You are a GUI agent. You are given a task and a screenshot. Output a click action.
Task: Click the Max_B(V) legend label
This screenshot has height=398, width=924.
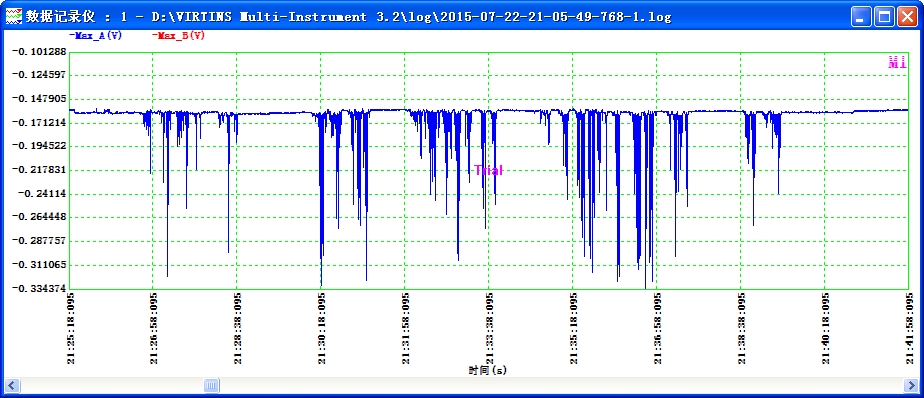178,35
